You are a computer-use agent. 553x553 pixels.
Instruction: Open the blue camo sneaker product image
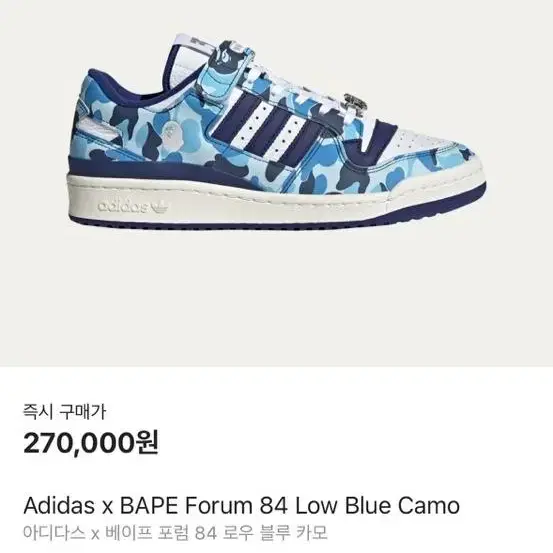pos(276,132)
